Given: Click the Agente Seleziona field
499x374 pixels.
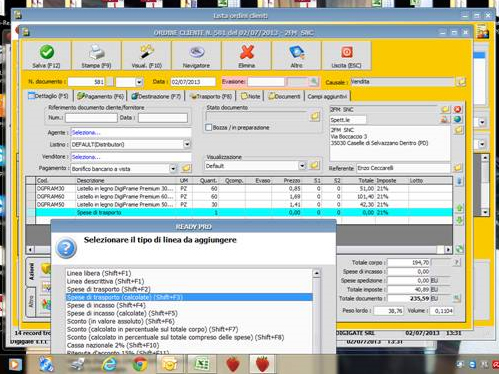Looking at the screenshot, I should 131,132.
